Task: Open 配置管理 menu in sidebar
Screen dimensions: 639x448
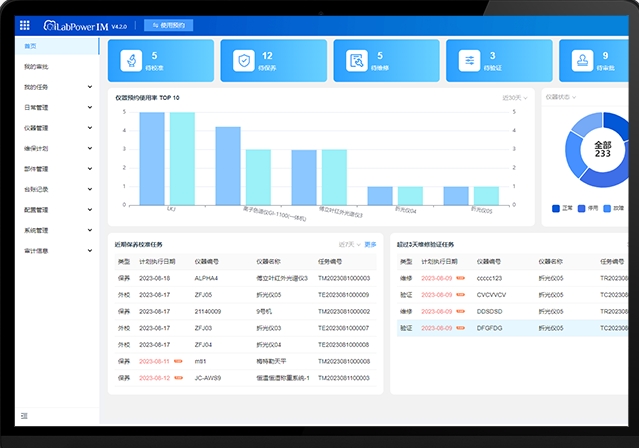Action: point(57,210)
